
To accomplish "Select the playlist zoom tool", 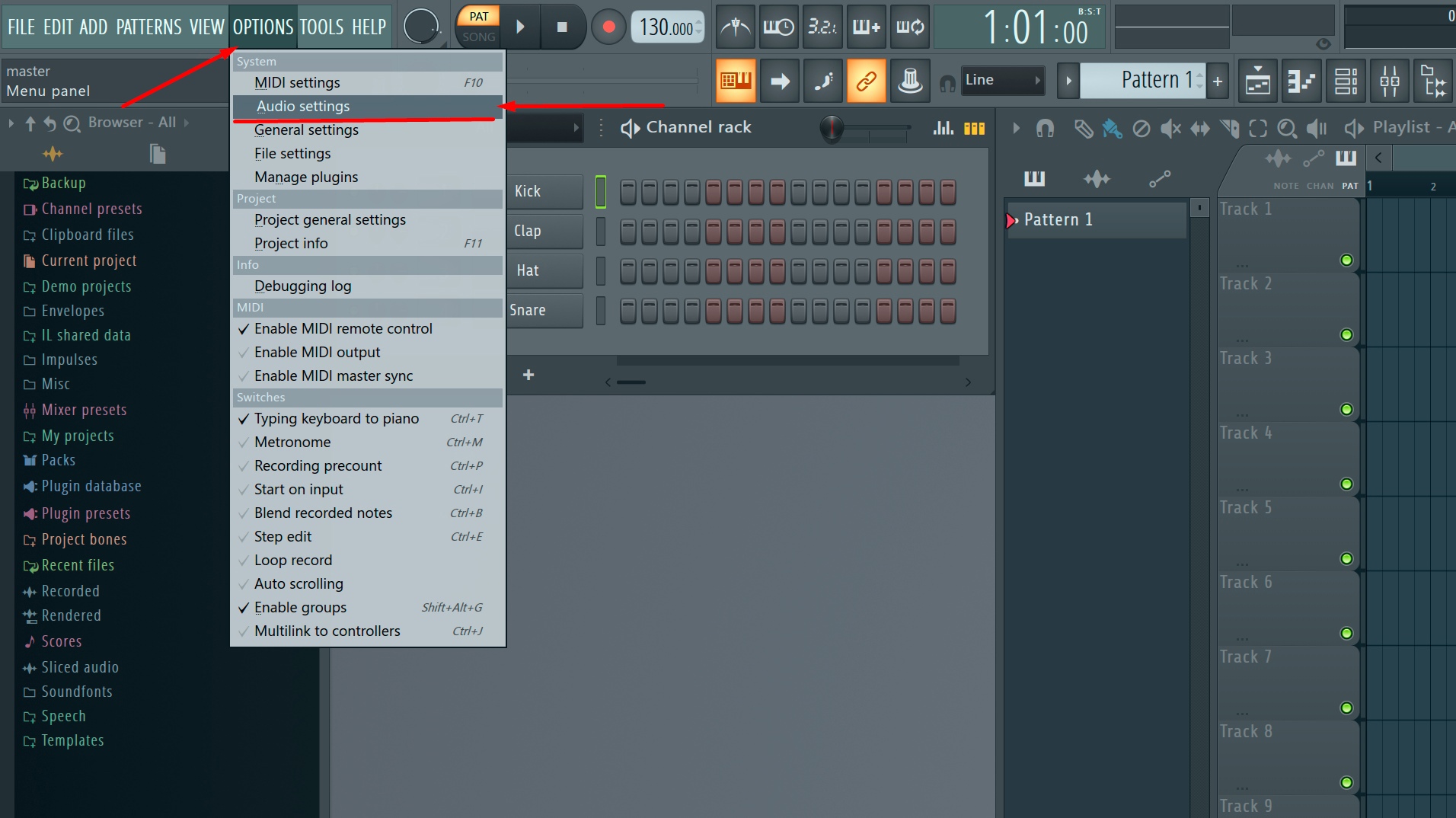I will [x=1287, y=128].
